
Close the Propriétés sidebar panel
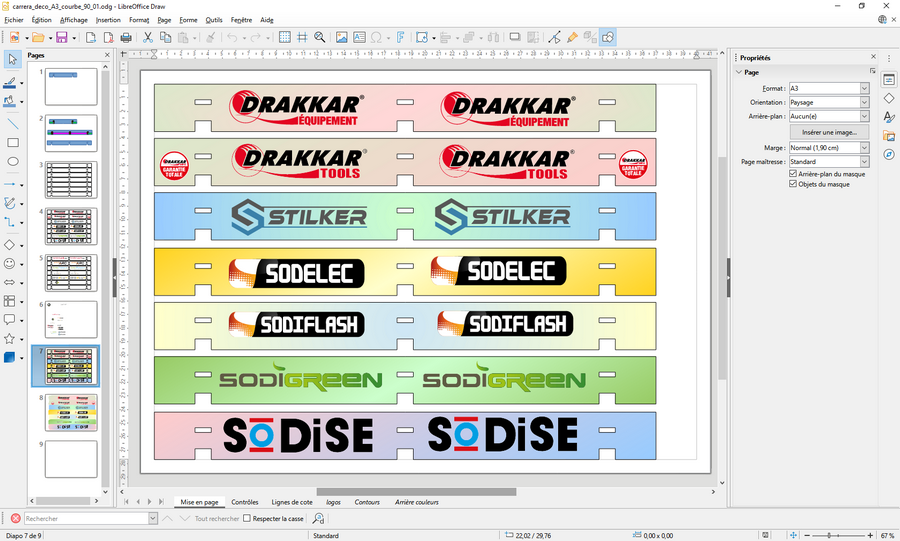(x=873, y=57)
